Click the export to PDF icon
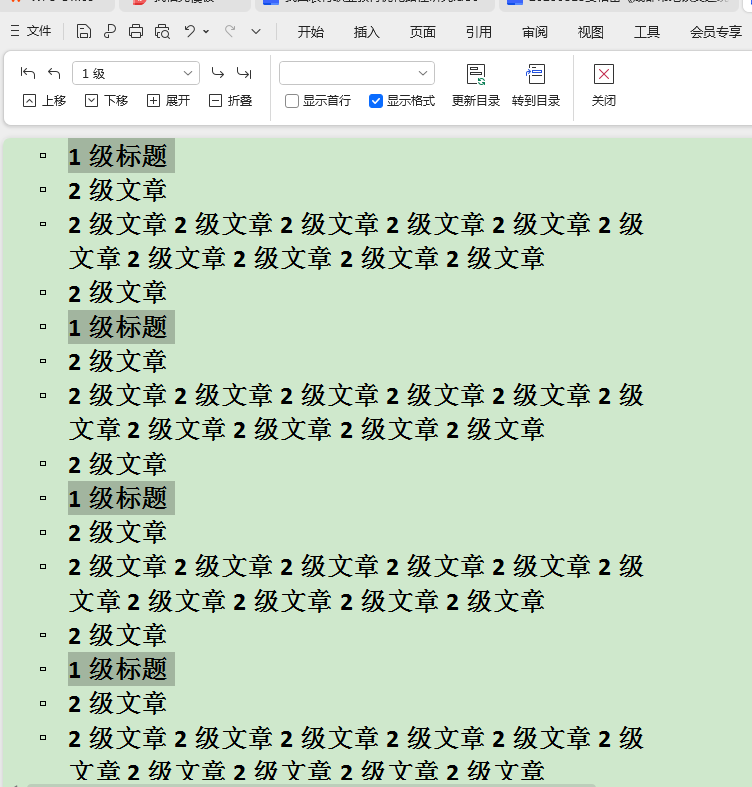The height and width of the screenshot is (787, 752). [x=110, y=32]
